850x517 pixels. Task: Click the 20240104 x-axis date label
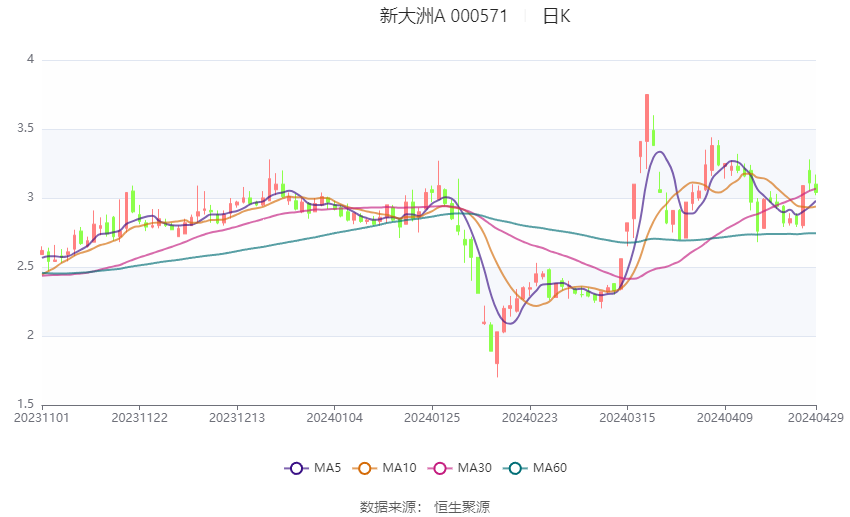[334, 418]
